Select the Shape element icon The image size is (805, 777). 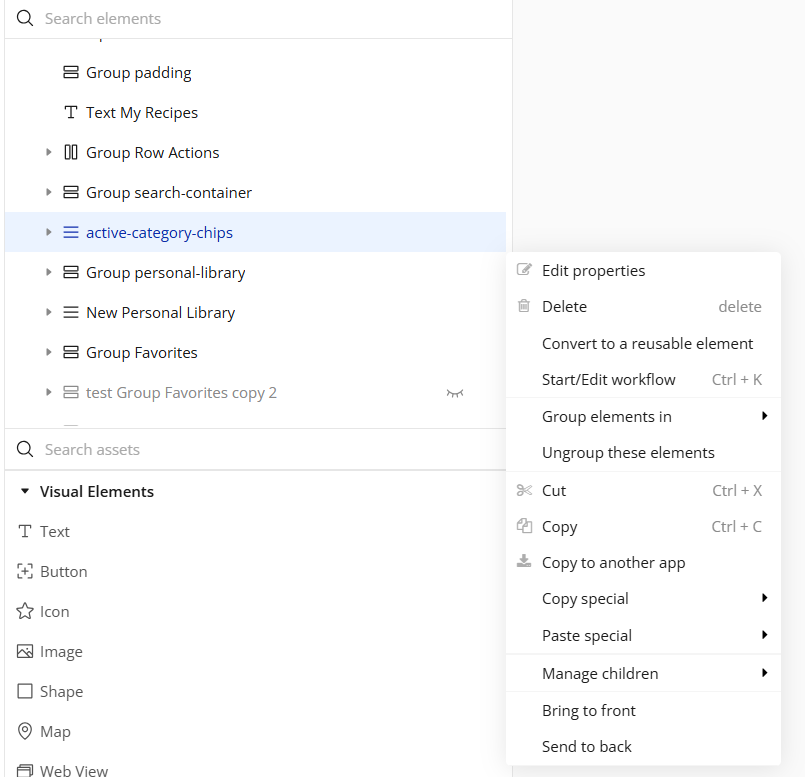[x=26, y=691]
